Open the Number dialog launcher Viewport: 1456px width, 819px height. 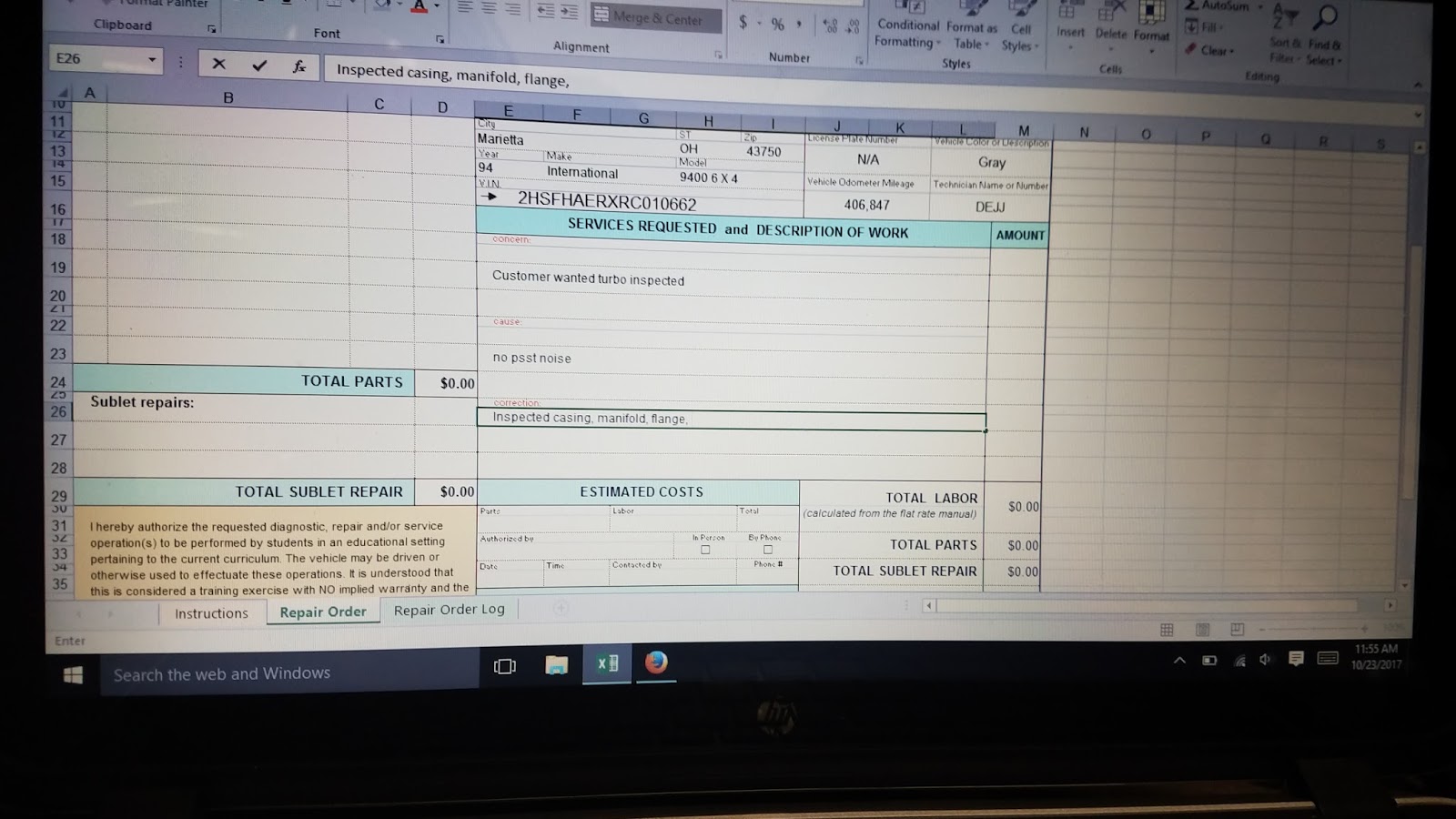tap(859, 61)
